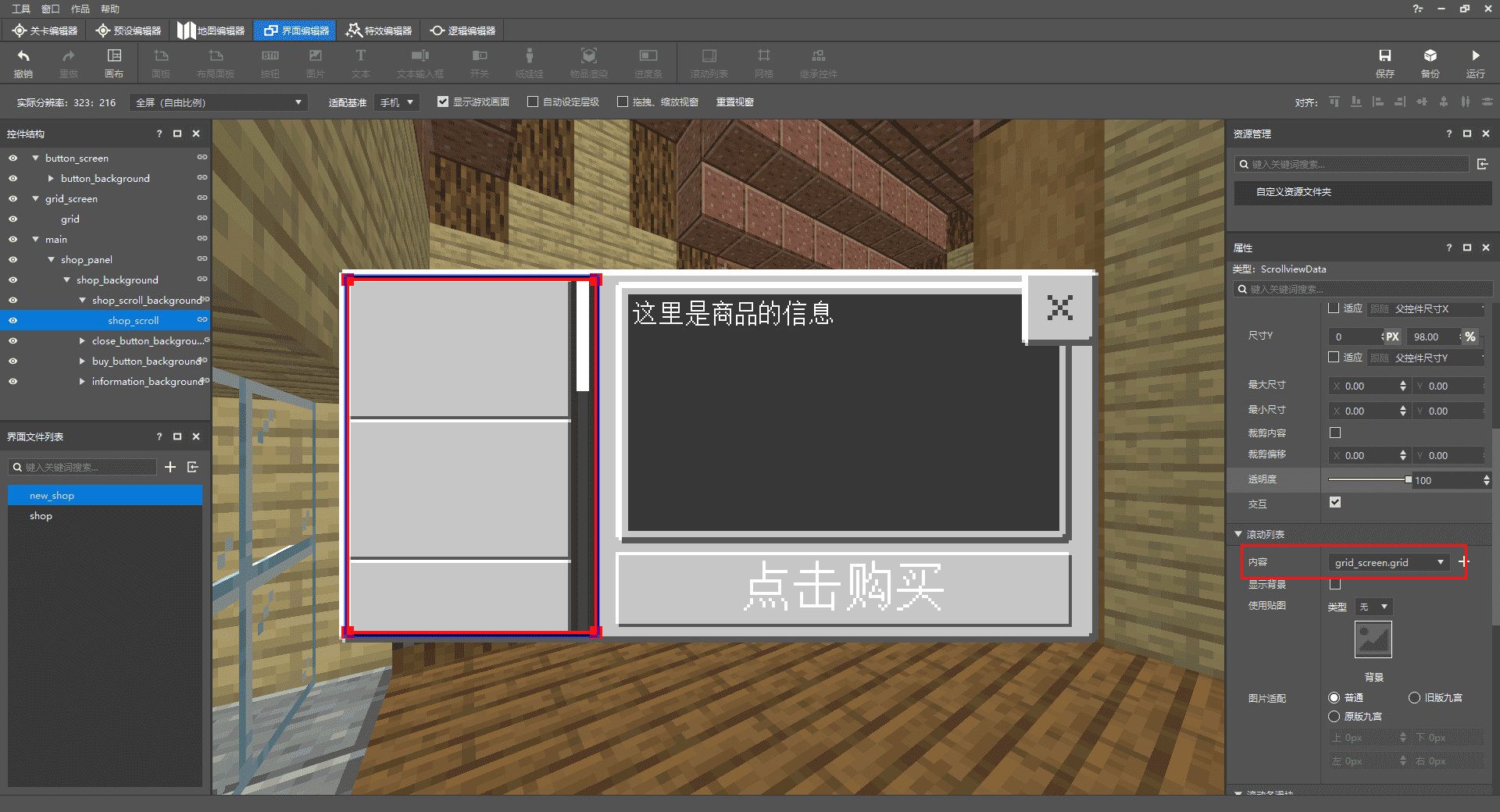Select the 原版九宫 radio button
The height and width of the screenshot is (812, 1500).
click(x=1334, y=717)
